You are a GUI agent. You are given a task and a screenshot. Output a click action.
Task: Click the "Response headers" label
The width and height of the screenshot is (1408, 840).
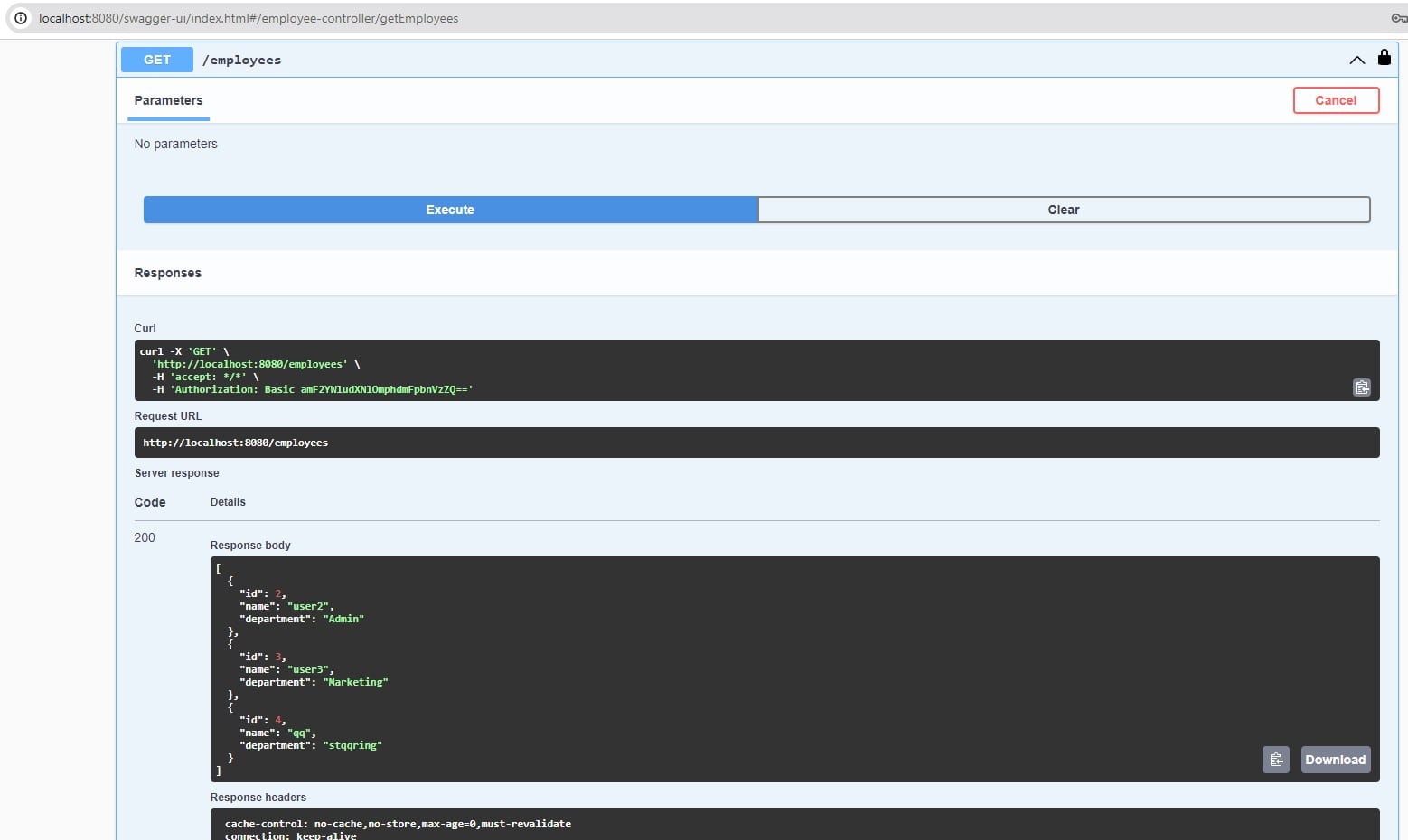[258, 798]
